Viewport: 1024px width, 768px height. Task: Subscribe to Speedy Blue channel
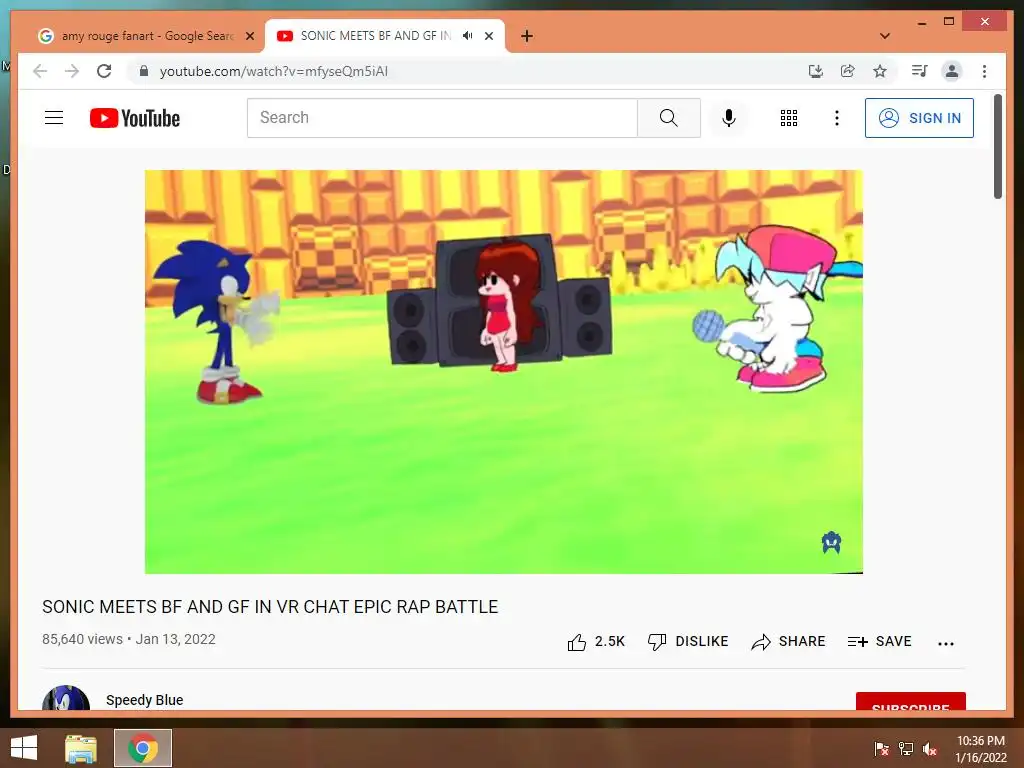[x=910, y=701]
